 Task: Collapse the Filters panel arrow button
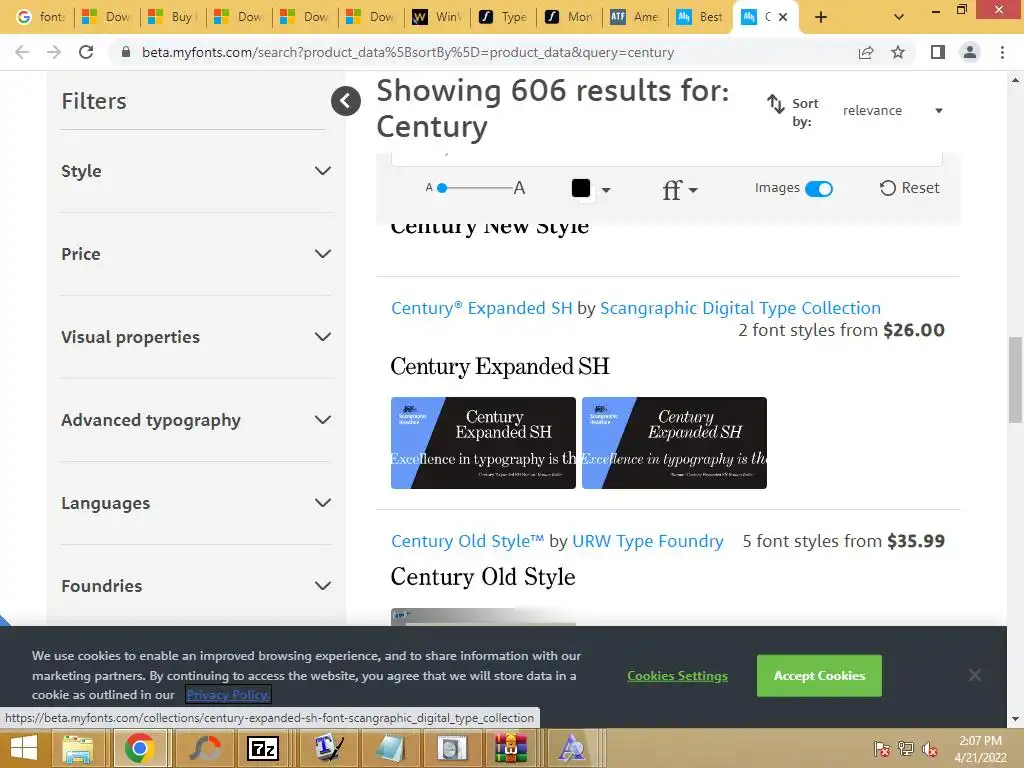coord(345,101)
